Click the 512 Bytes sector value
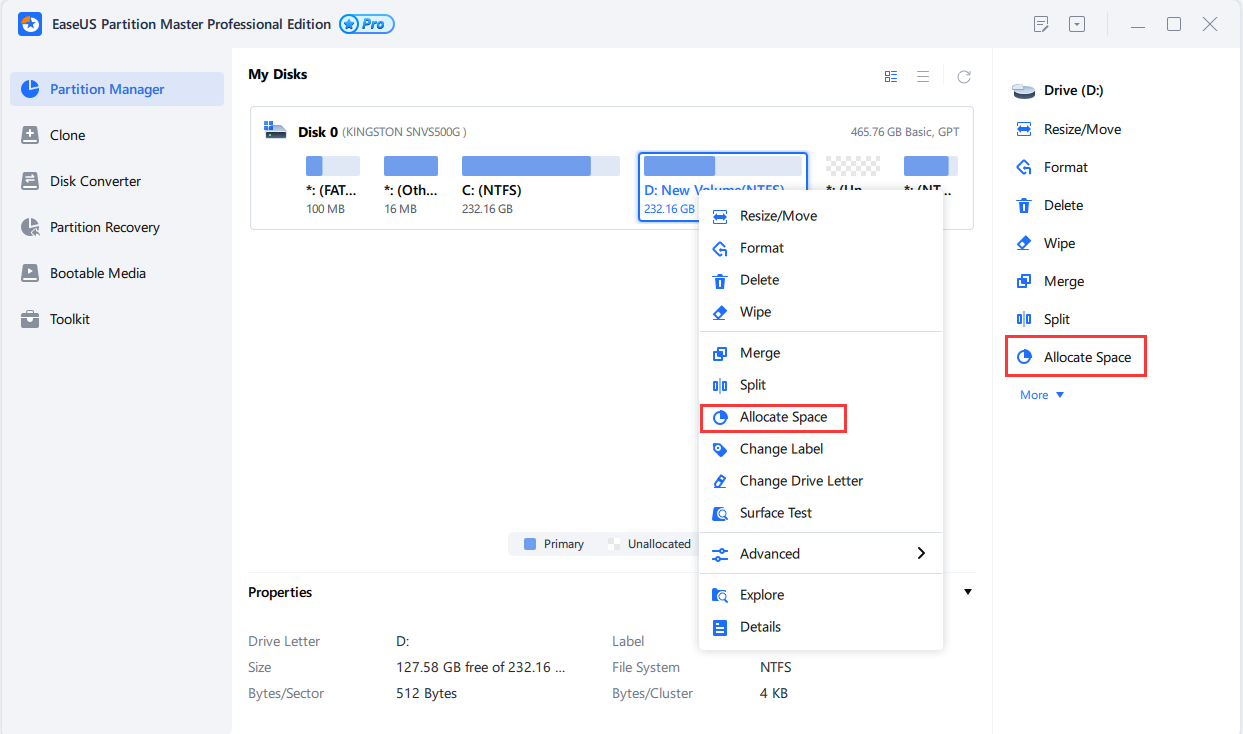The height and width of the screenshot is (734, 1243). coord(426,693)
